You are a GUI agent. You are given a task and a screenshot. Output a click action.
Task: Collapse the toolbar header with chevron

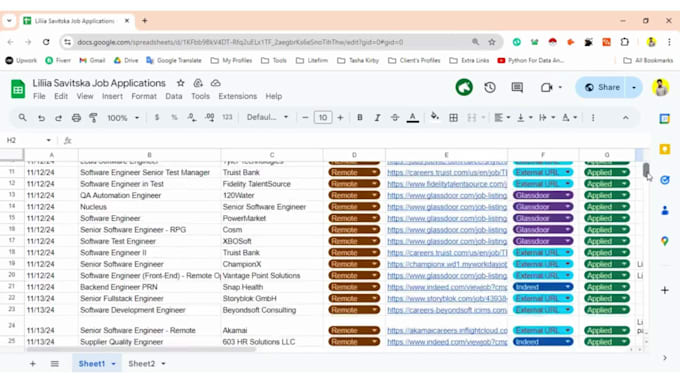point(625,118)
